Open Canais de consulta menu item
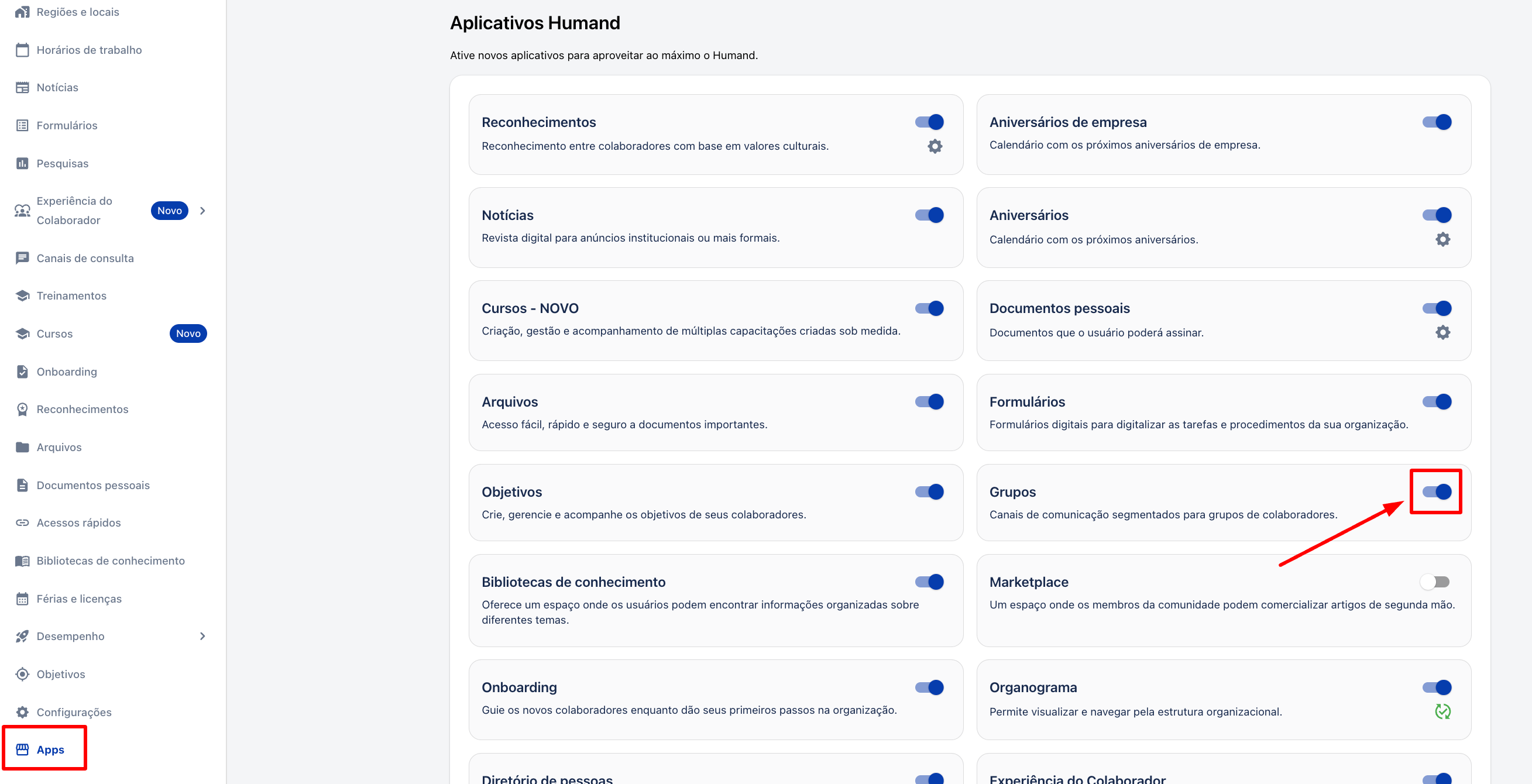1532x784 pixels. pos(85,258)
